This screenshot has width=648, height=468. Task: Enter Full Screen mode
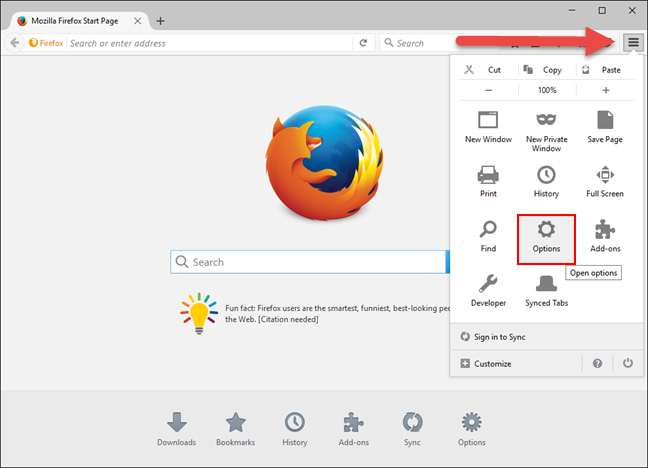tap(605, 181)
